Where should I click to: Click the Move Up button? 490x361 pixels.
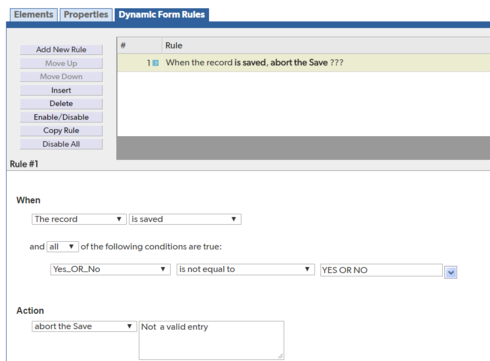[x=61, y=63]
